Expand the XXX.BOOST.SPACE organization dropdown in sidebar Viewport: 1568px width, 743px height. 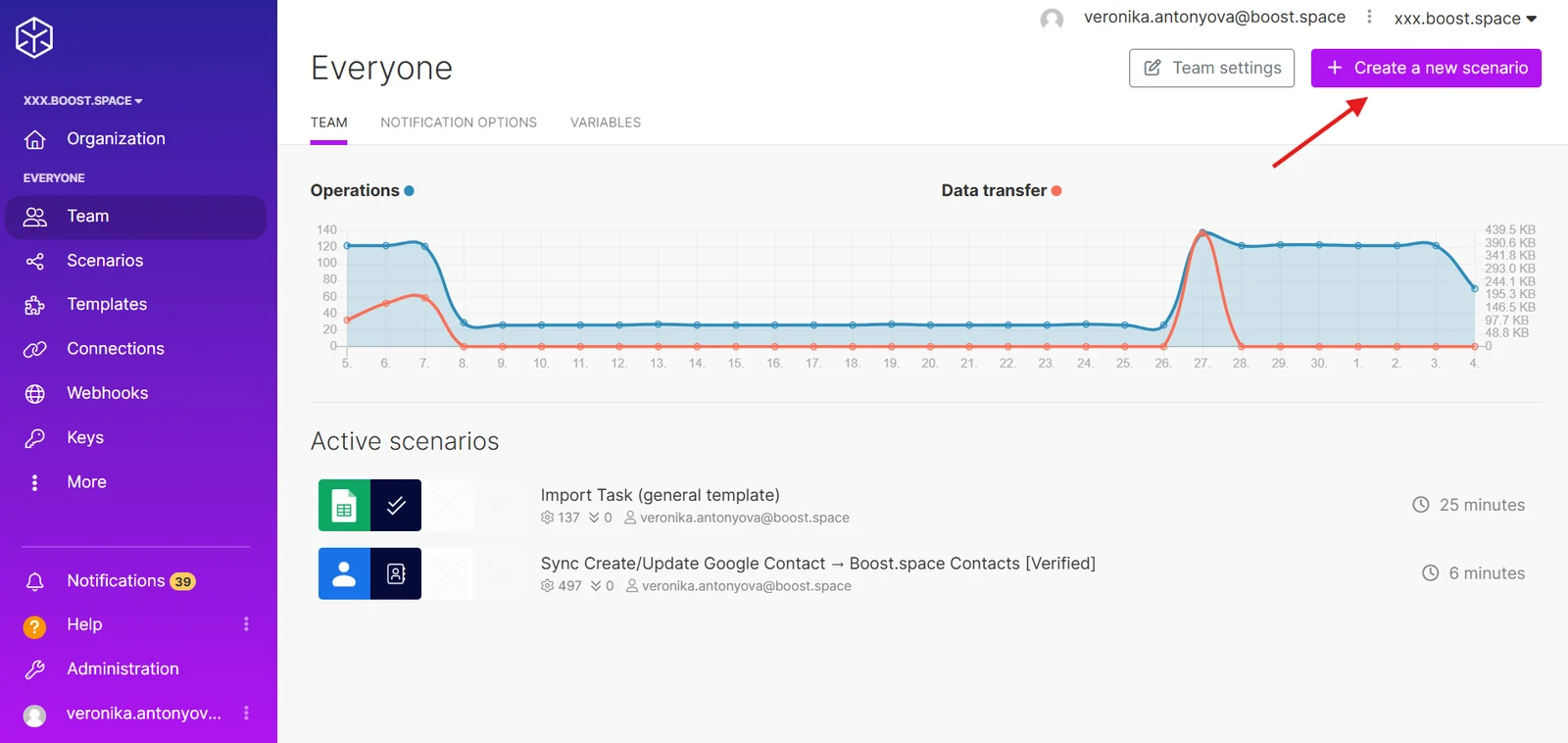tap(83, 101)
